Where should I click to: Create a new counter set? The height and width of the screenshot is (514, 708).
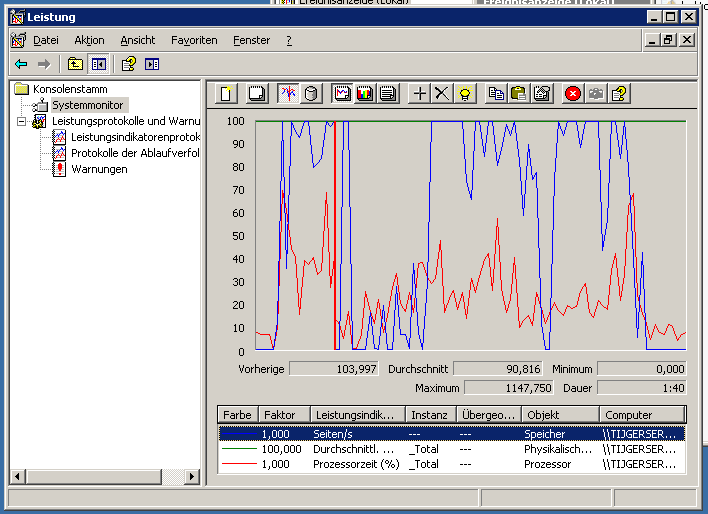pos(226,94)
